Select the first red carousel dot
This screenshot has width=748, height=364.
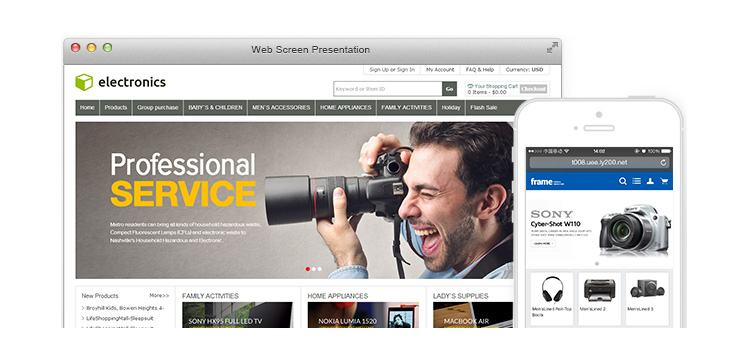[308, 269]
